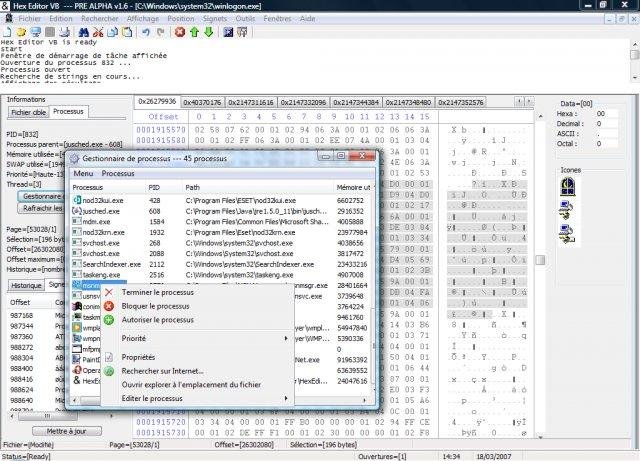Click the blue Undo arrow icon

pos(146,32)
